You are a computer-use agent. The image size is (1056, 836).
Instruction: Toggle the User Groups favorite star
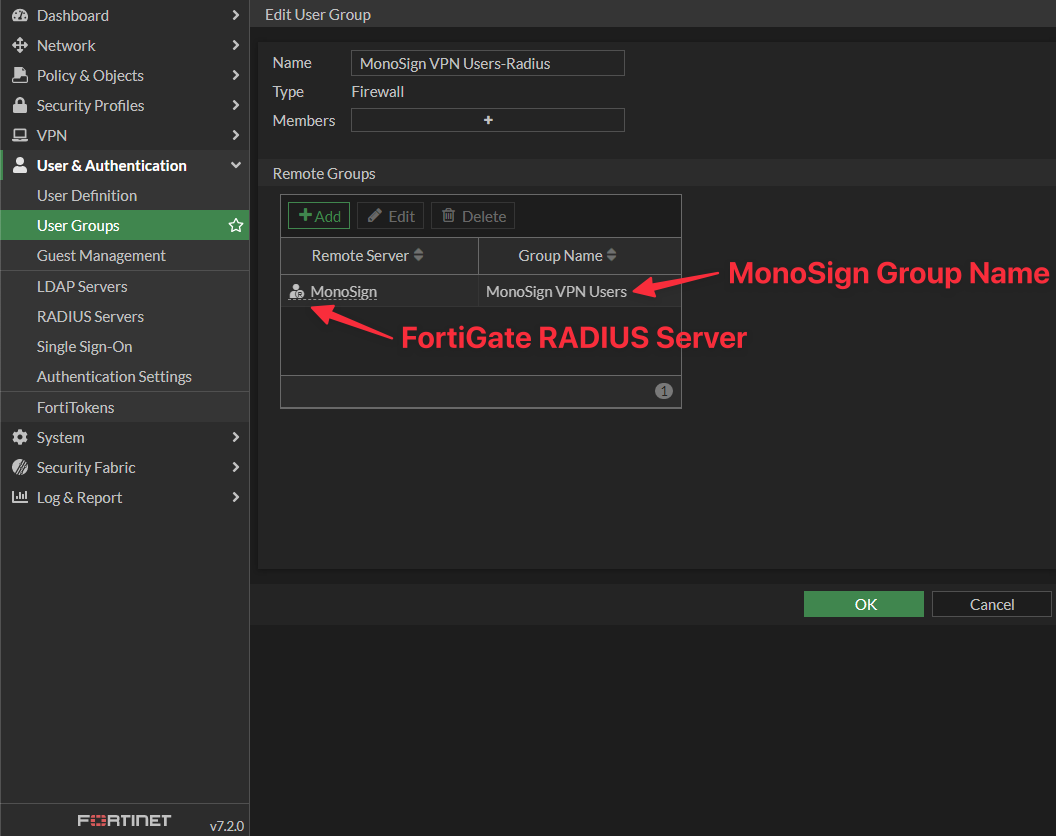tap(236, 225)
